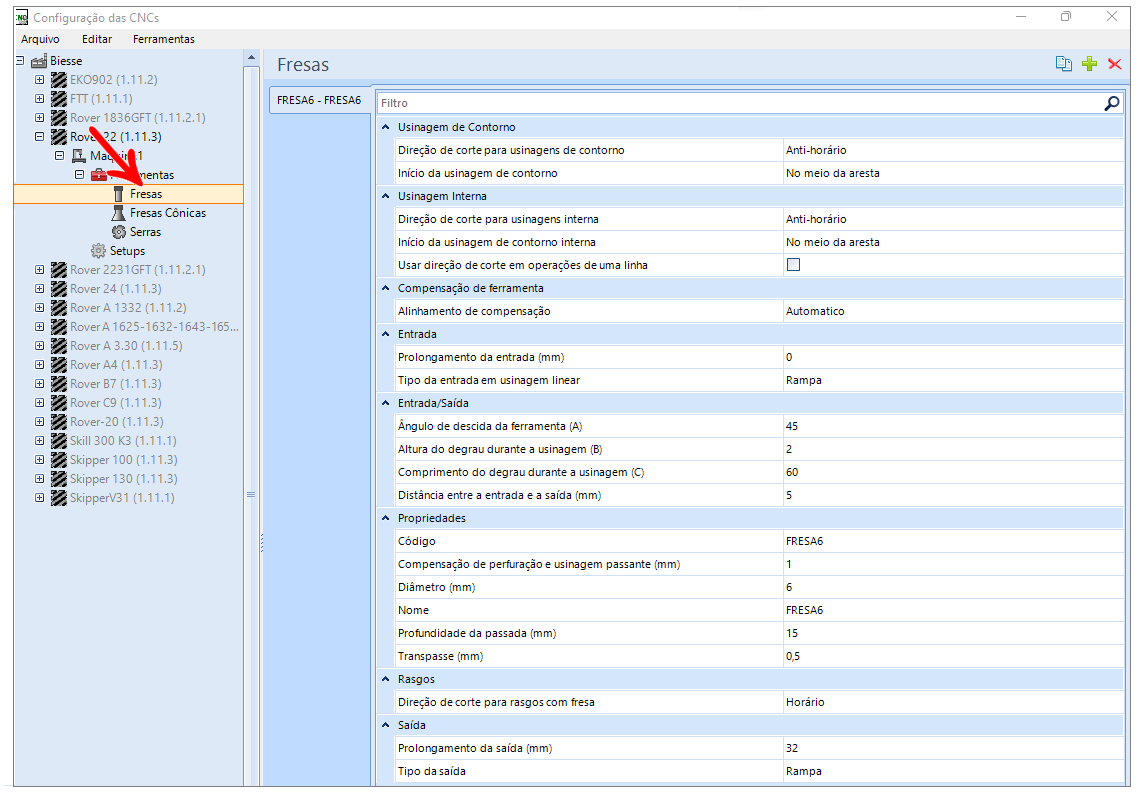The width and height of the screenshot is (1139, 797).
Task: Click 'Direção de corte para usinagens interna' value
Action: pyautogui.click(x=953, y=219)
